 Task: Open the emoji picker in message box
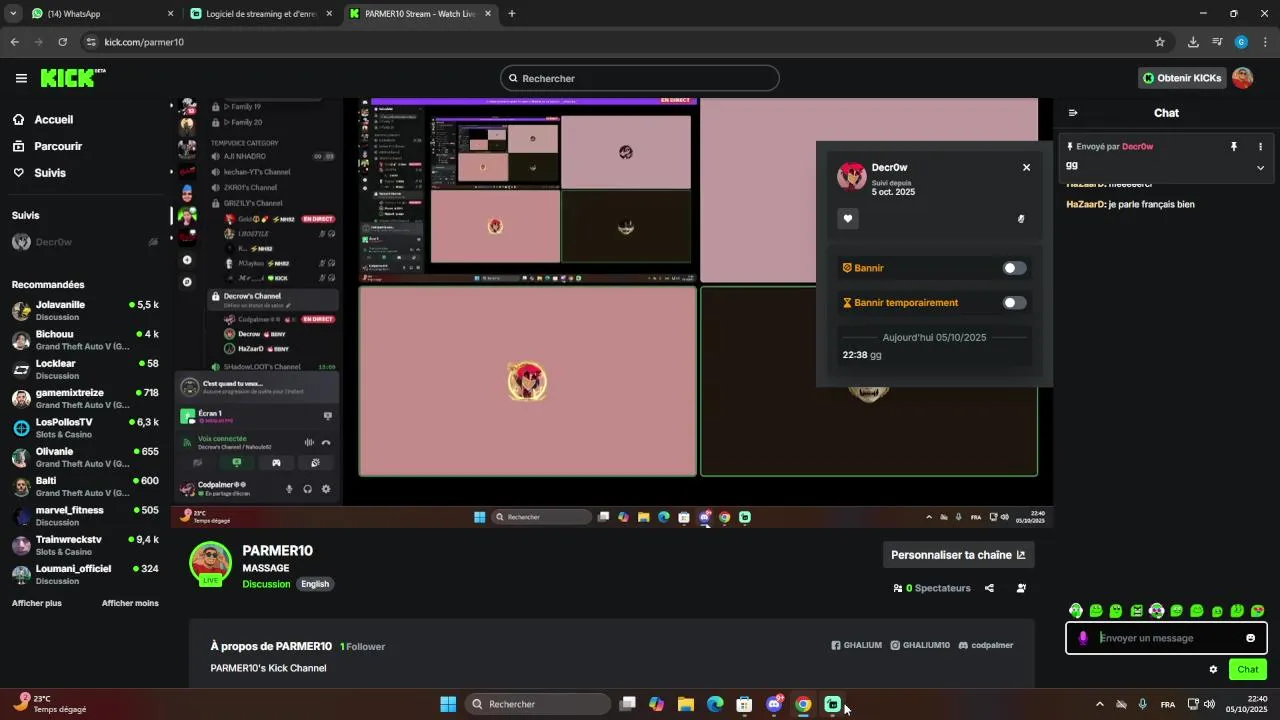(1250, 638)
